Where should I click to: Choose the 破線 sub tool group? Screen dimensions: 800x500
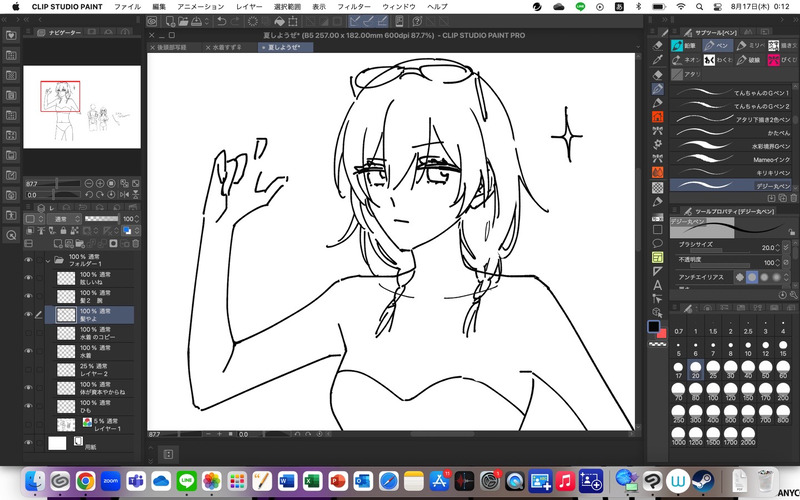point(749,60)
